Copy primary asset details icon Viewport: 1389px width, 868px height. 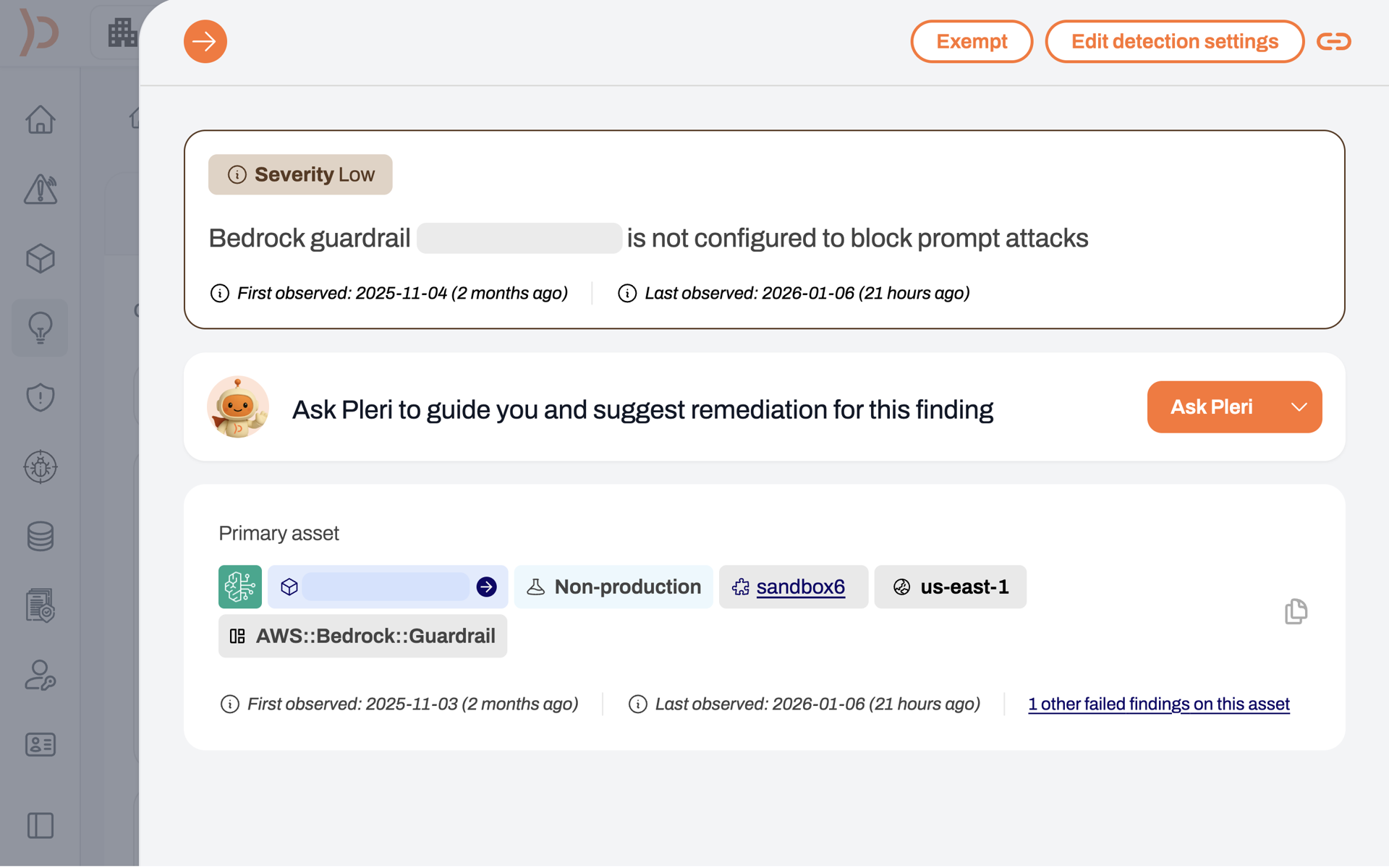coord(1296,612)
